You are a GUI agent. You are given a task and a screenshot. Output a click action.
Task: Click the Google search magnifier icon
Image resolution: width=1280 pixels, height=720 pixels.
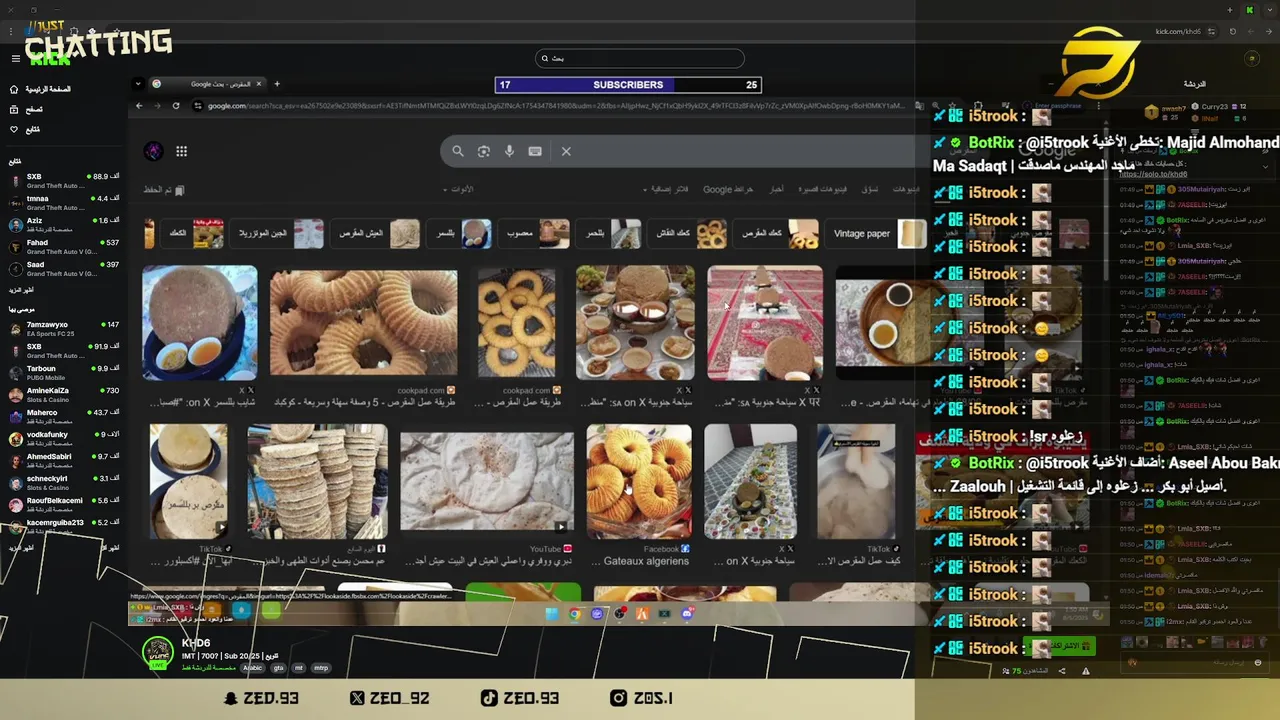click(x=458, y=151)
